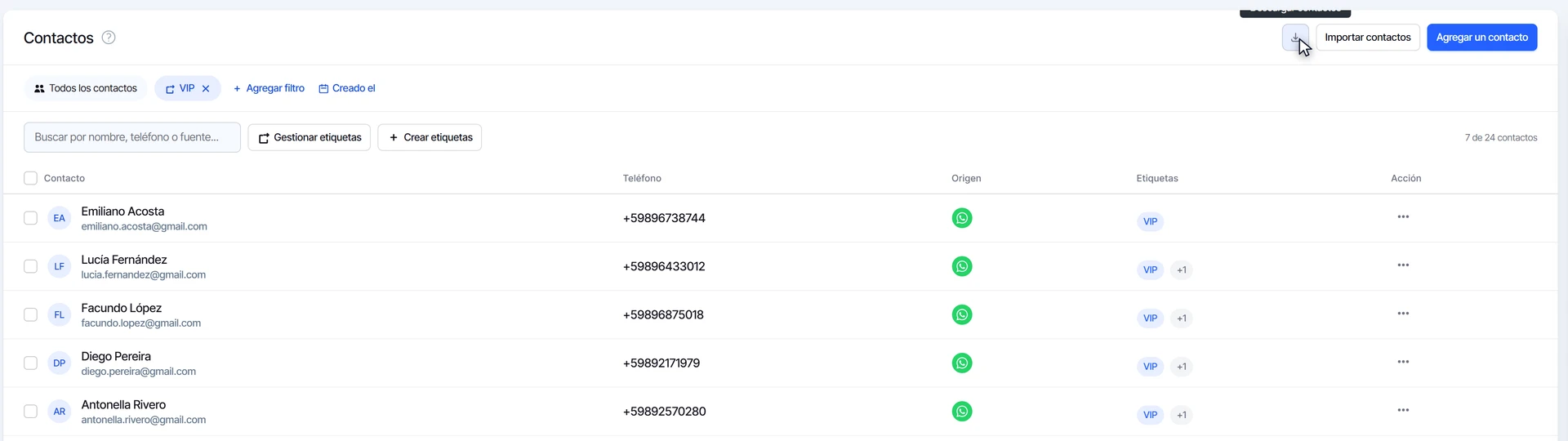Select the VIP filter chip

click(x=186, y=88)
